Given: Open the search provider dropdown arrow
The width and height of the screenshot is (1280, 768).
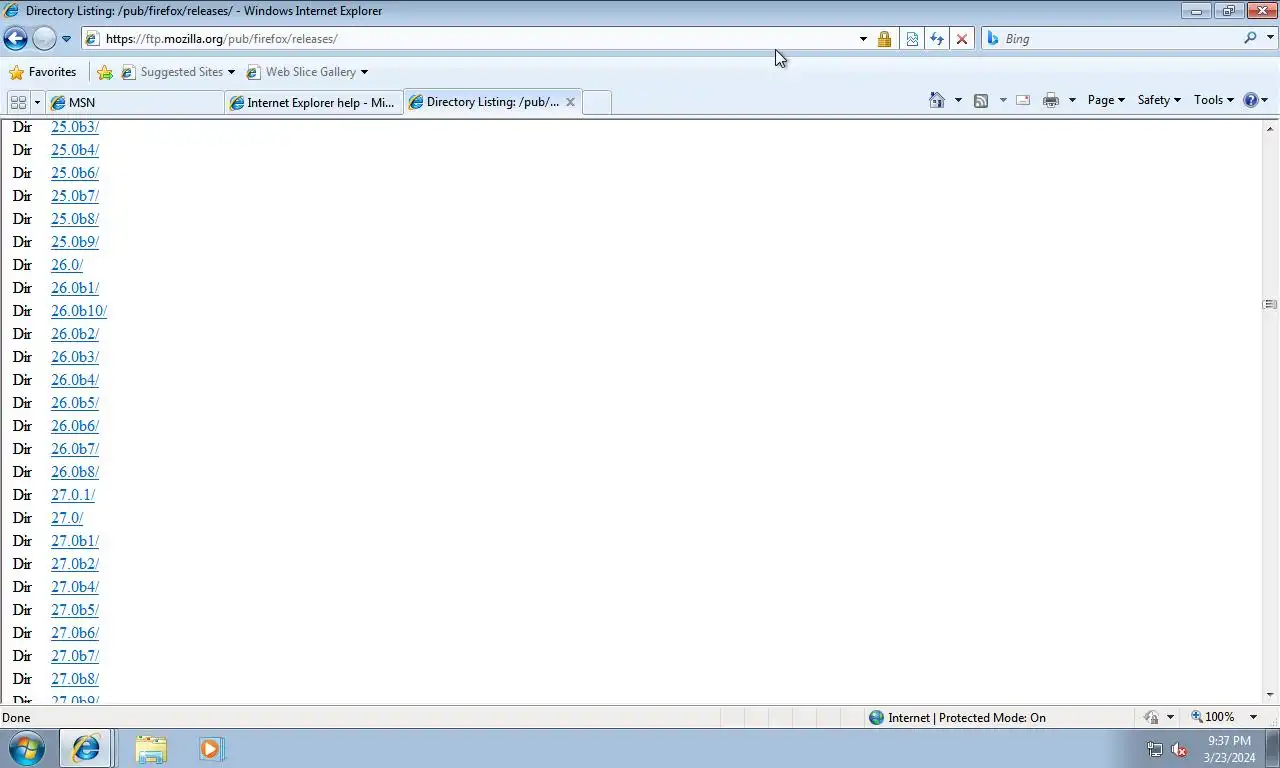Looking at the screenshot, I should tap(1270, 39).
